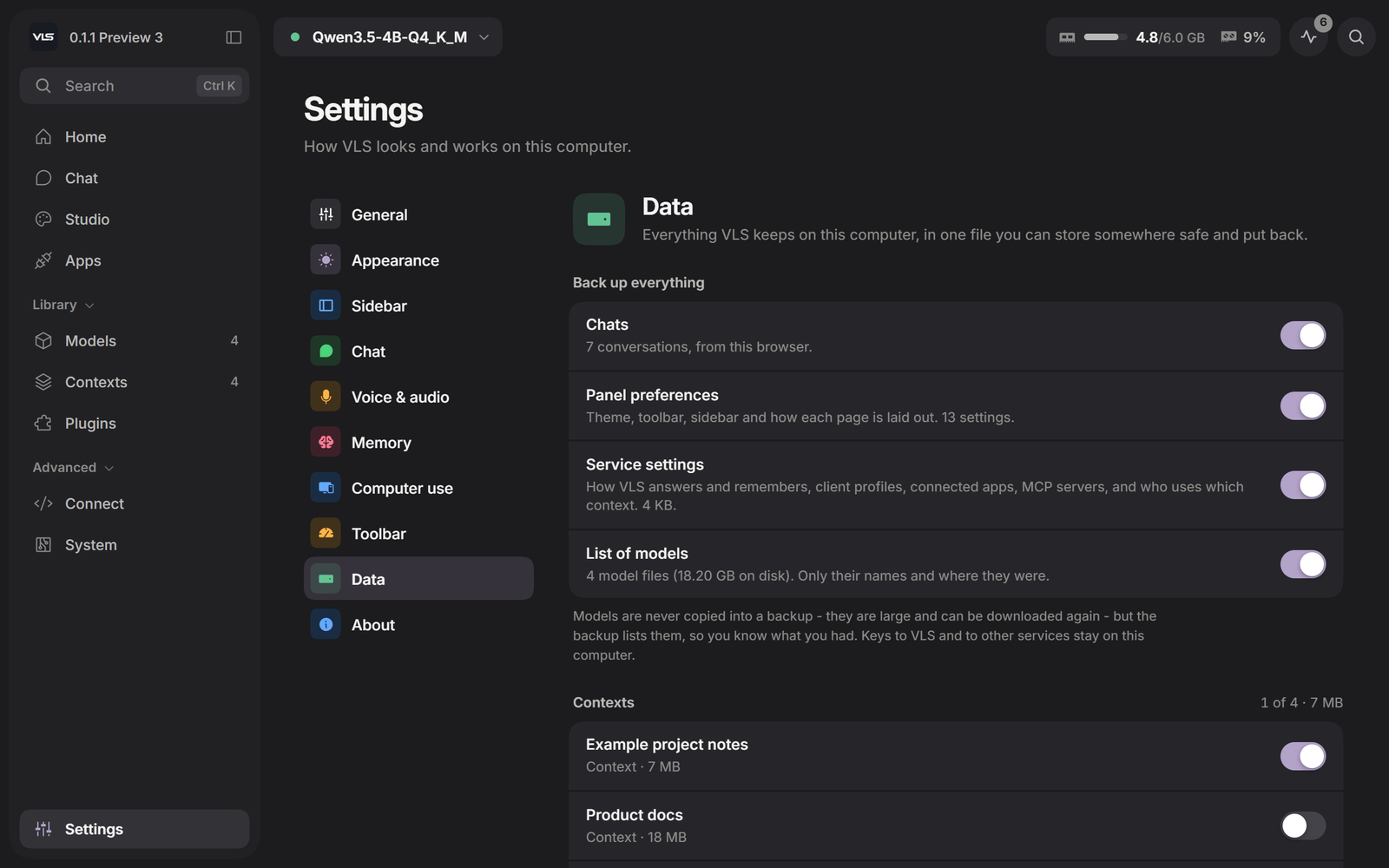Collapse the Library section
This screenshot has height=868, width=1389.
tap(63, 305)
